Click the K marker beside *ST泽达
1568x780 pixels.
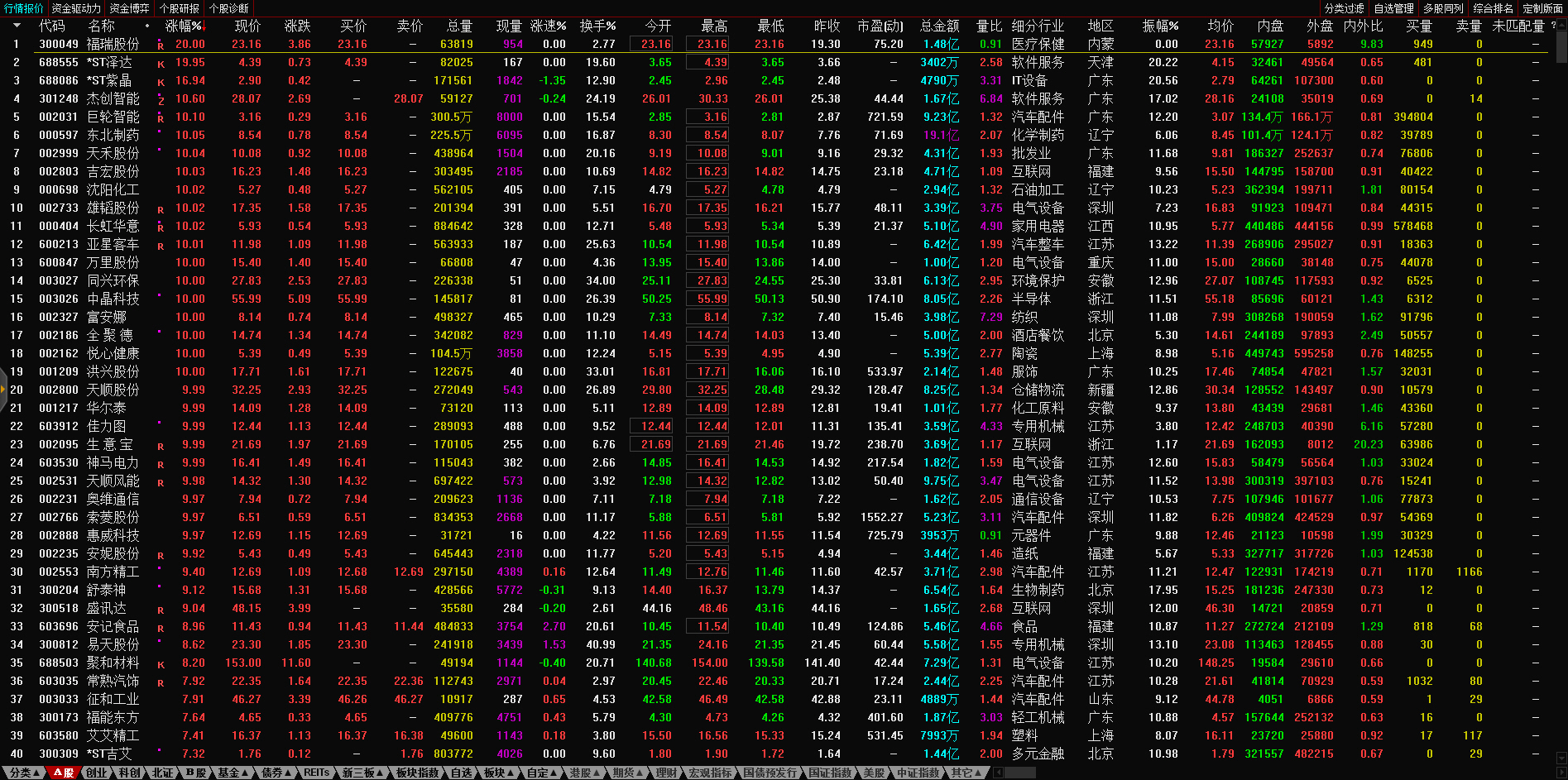(161, 64)
